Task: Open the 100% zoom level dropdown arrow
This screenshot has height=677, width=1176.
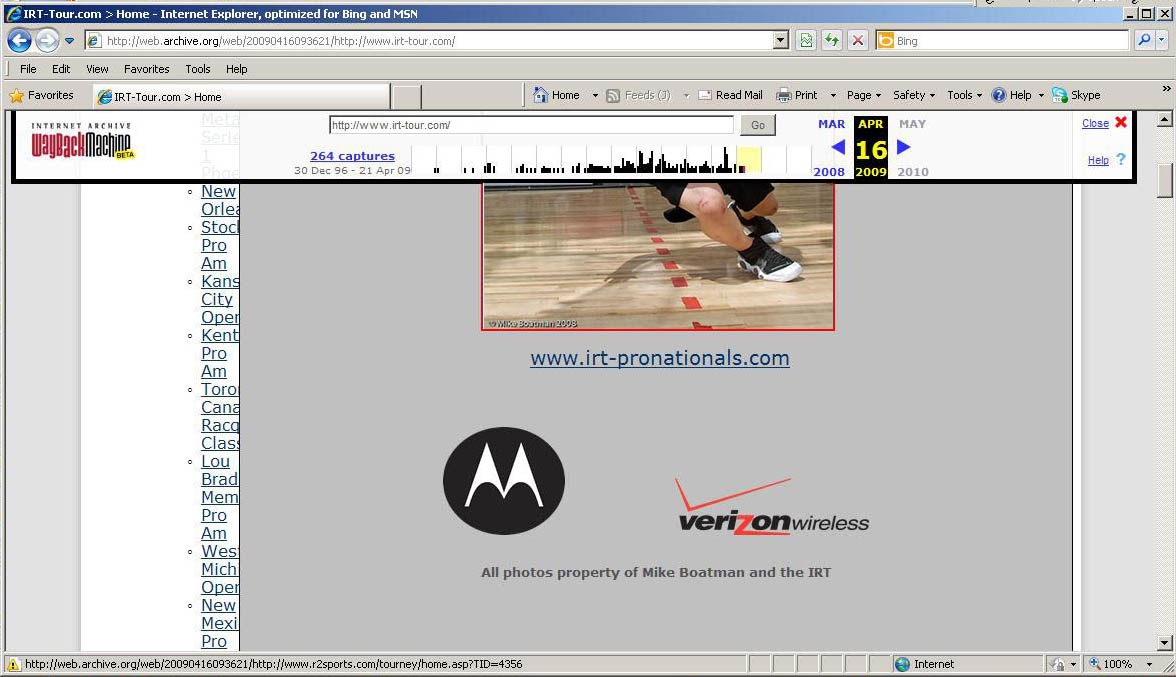Action: pos(1149,664)
